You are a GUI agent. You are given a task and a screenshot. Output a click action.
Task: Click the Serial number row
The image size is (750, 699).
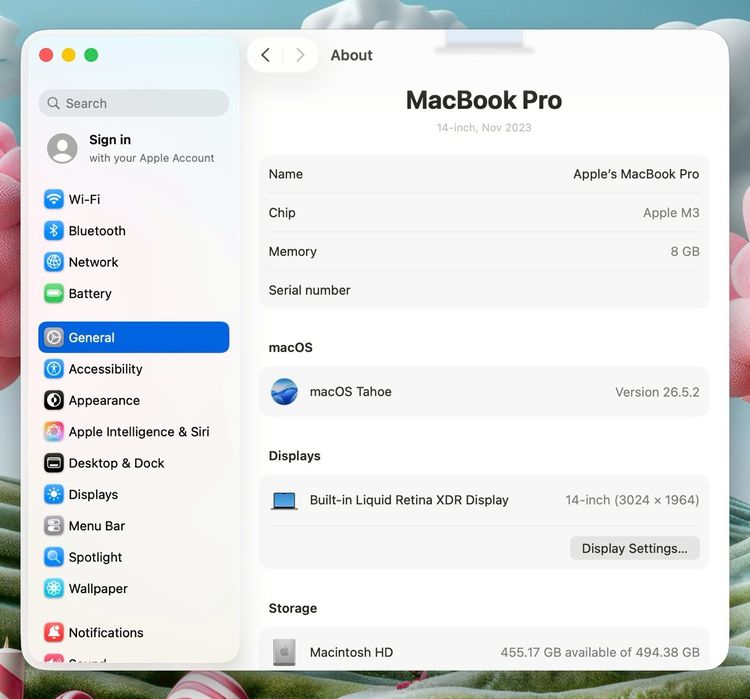tap(484, 290)
